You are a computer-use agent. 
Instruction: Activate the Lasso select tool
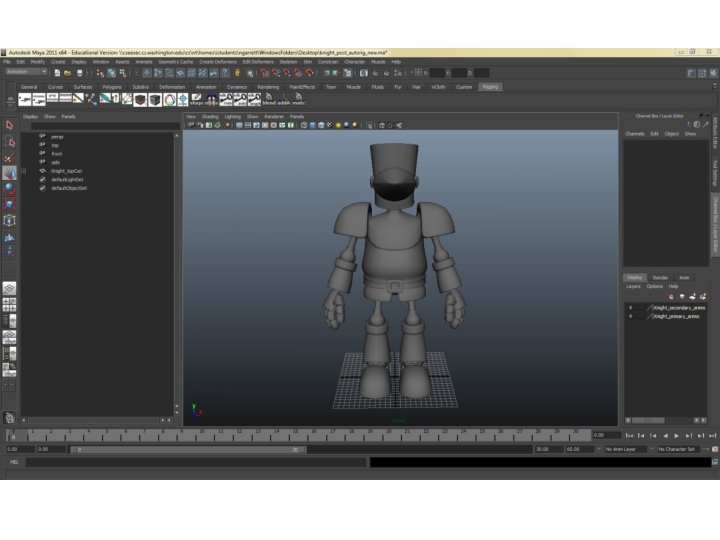point(9,142)
